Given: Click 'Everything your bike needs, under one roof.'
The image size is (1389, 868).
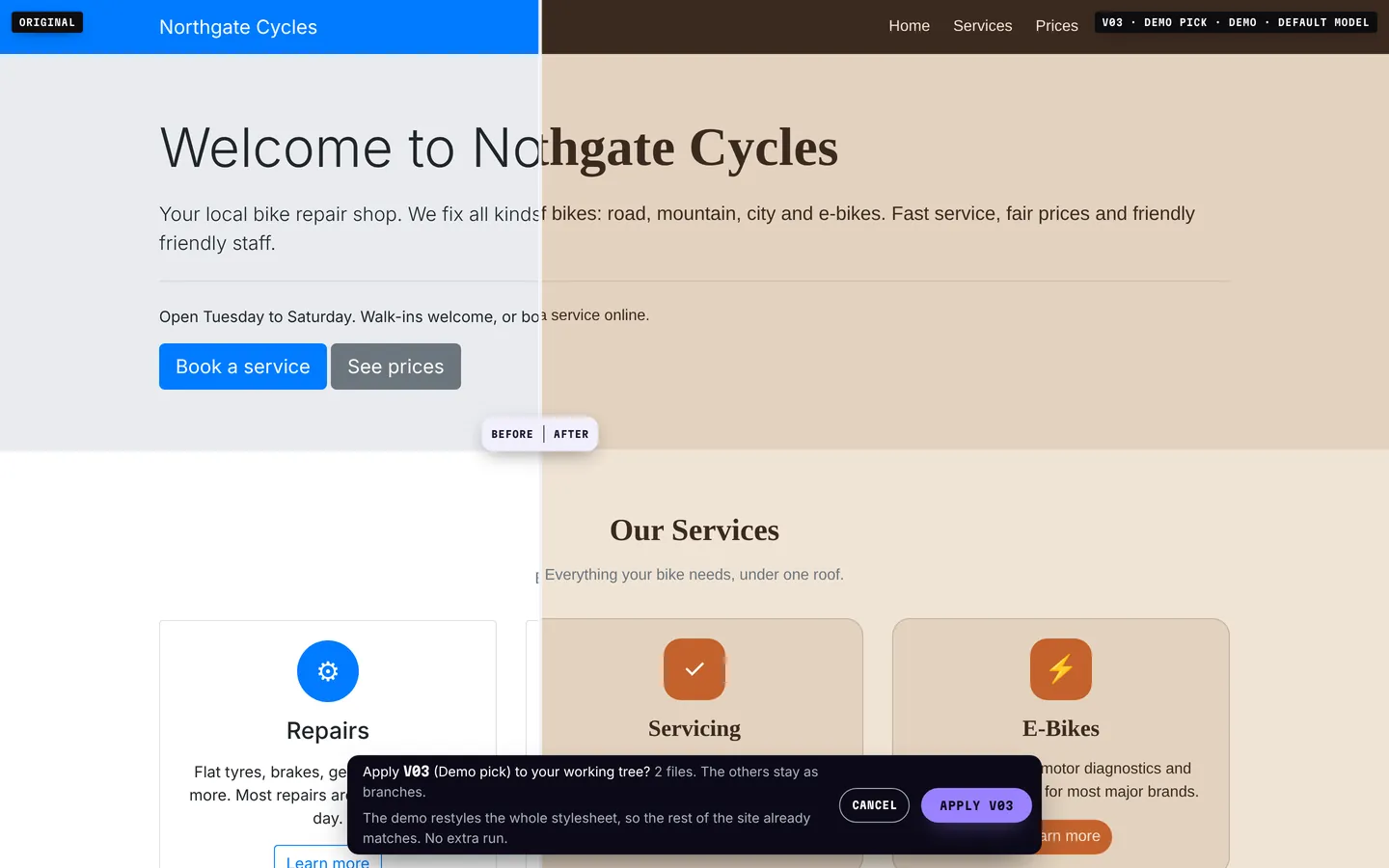Looking at the screenshot, I should click(694, 575).
